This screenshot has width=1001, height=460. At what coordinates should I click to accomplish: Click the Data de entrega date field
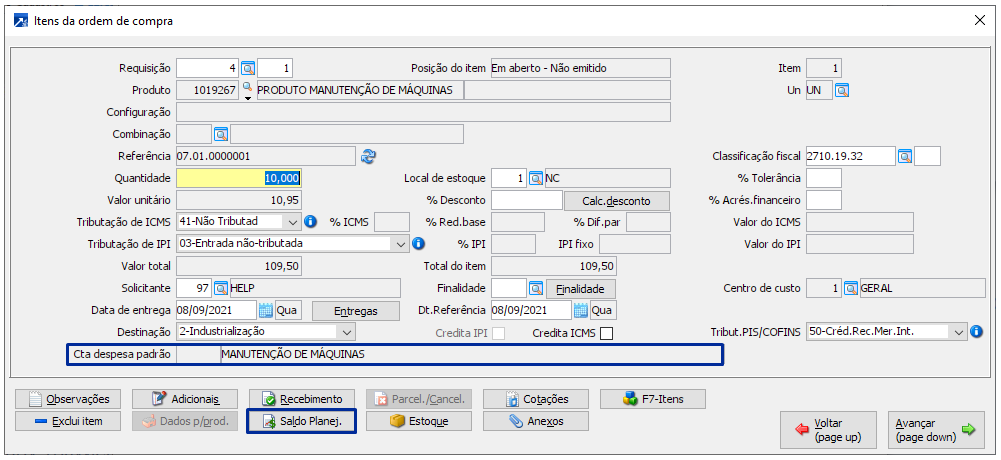point(216,311)
